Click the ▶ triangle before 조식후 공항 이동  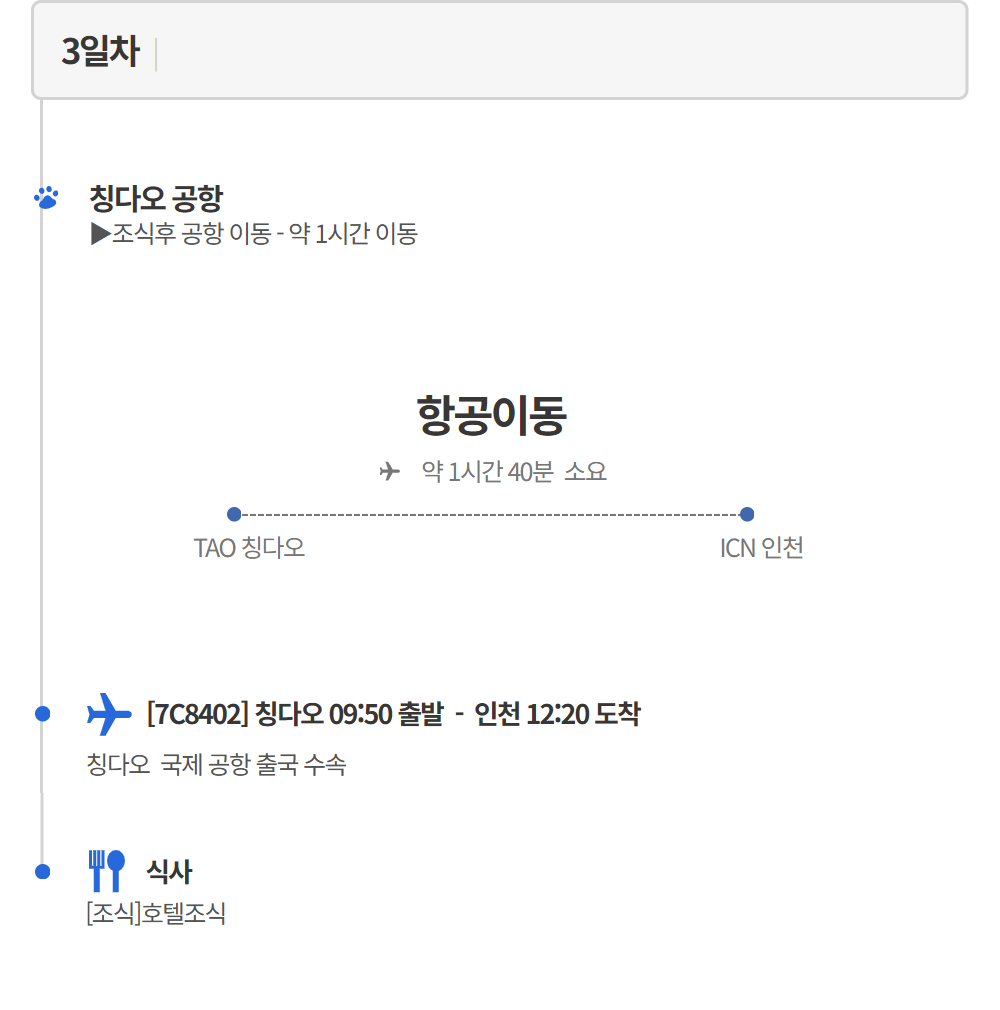click(x=99, y=234)
